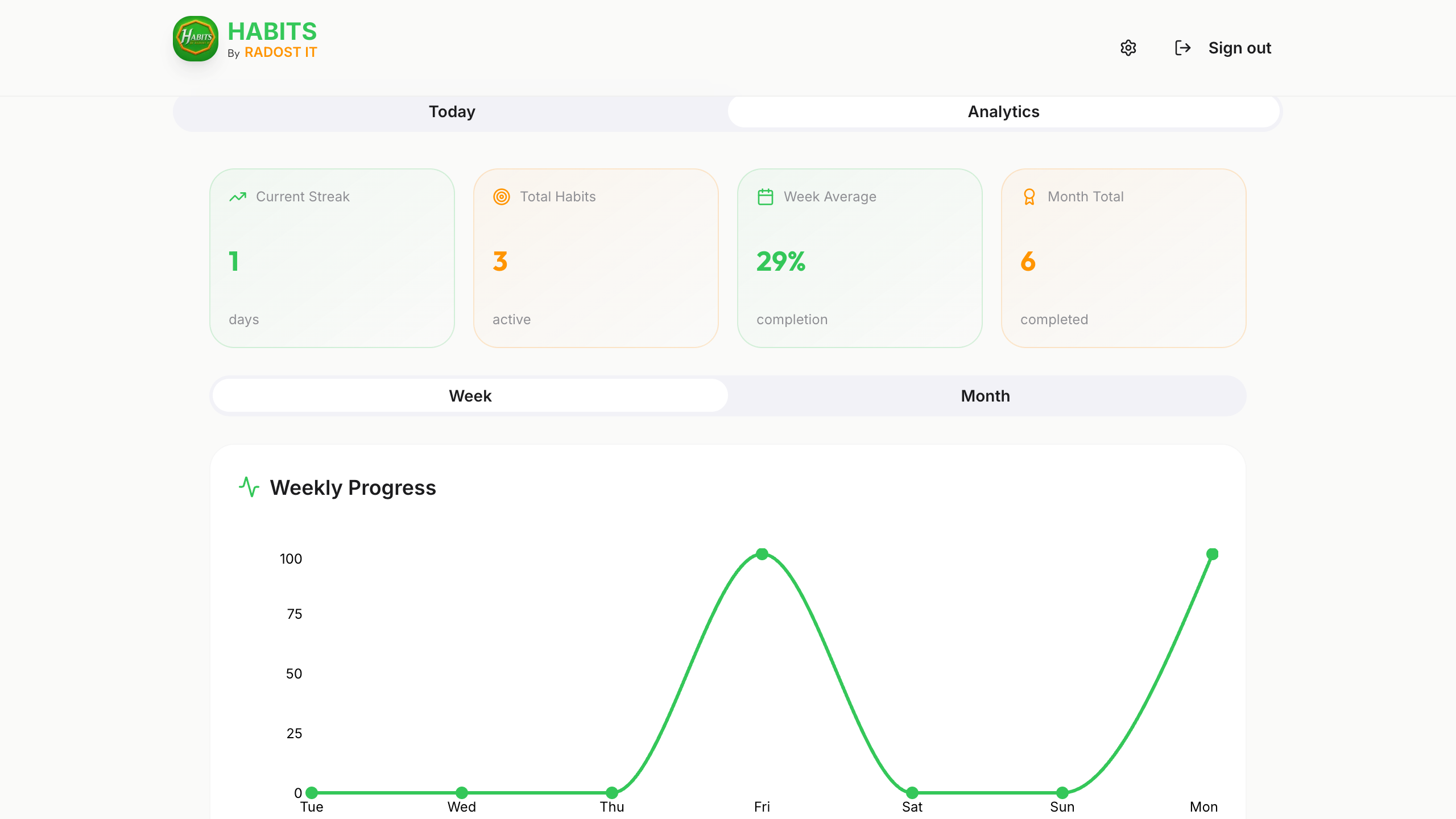The height and width of the screenshot is (819, 1456).
Task: Click the Total Habits target icon
Action: 502,197
